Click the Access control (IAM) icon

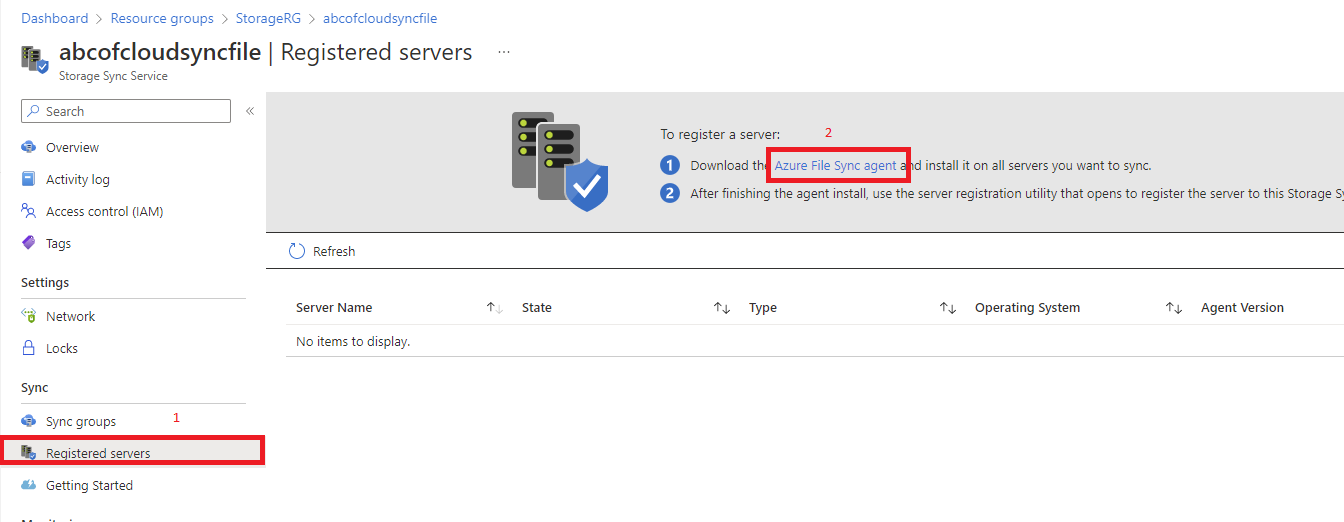coord(29,211)
